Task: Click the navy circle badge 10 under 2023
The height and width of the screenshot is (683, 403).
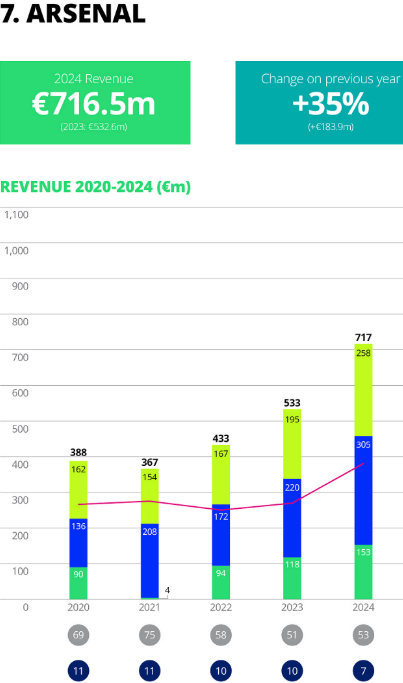Action: pos(292,671)
